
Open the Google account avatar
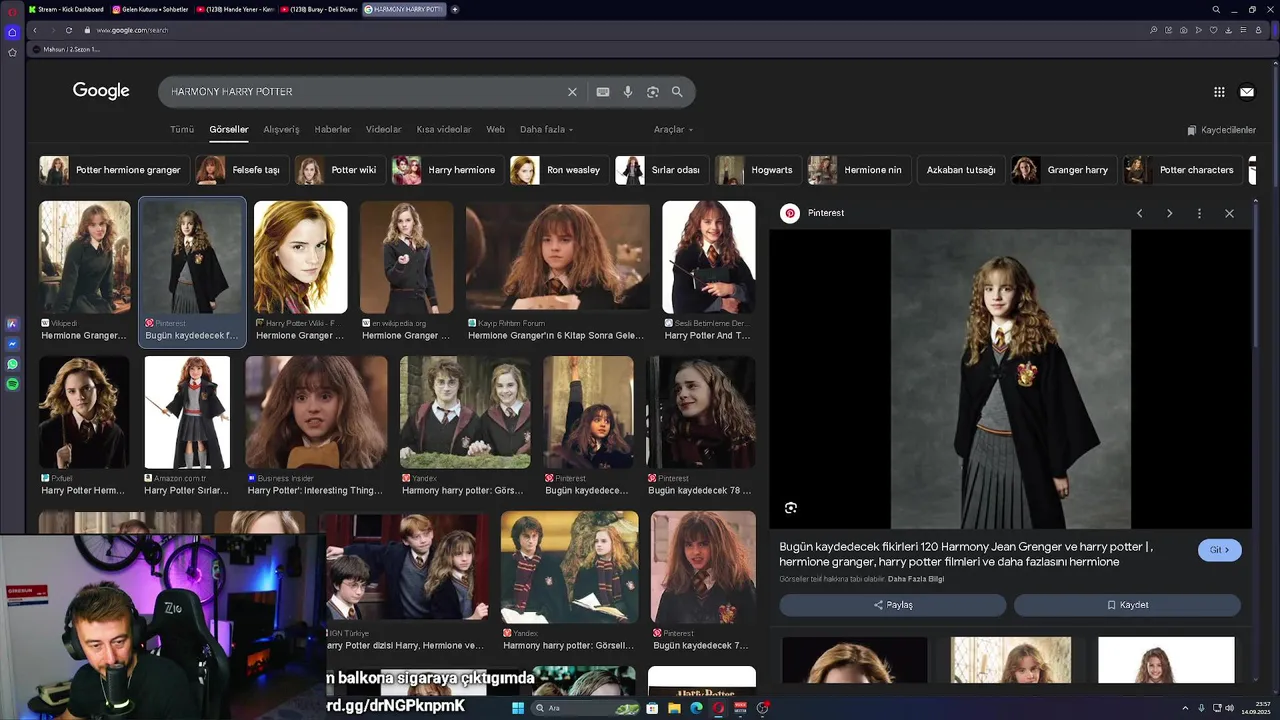tap(1247, 92)
